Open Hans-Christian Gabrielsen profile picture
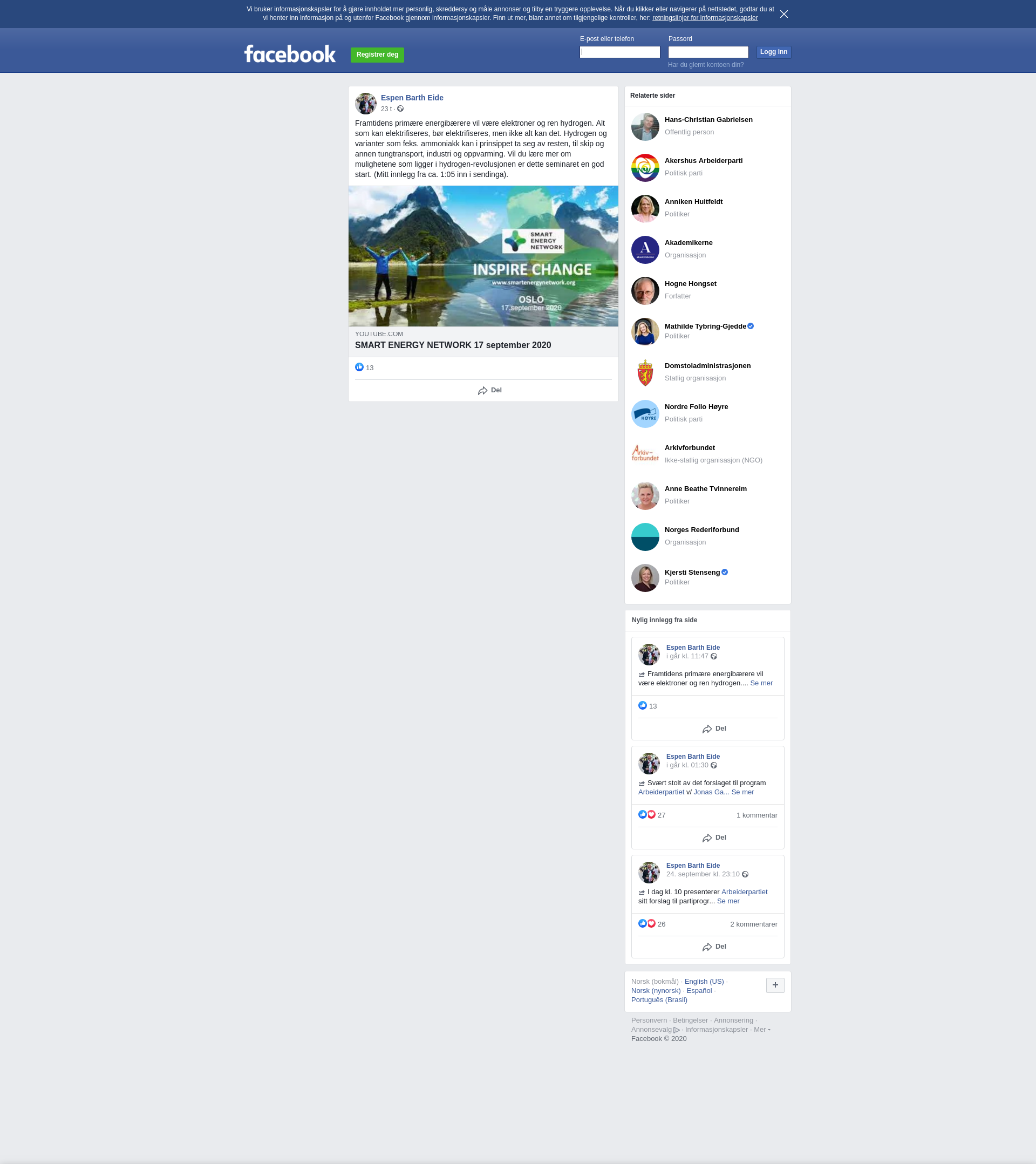The width and height of the screenshot is (1036, 1164). [645, 126]
